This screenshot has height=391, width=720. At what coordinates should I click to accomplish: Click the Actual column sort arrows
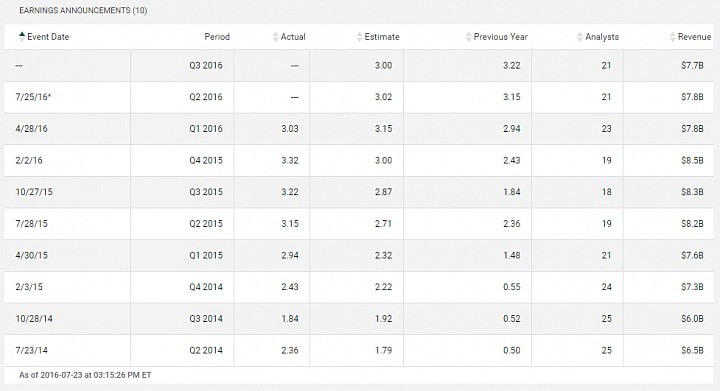pos(275,37)
